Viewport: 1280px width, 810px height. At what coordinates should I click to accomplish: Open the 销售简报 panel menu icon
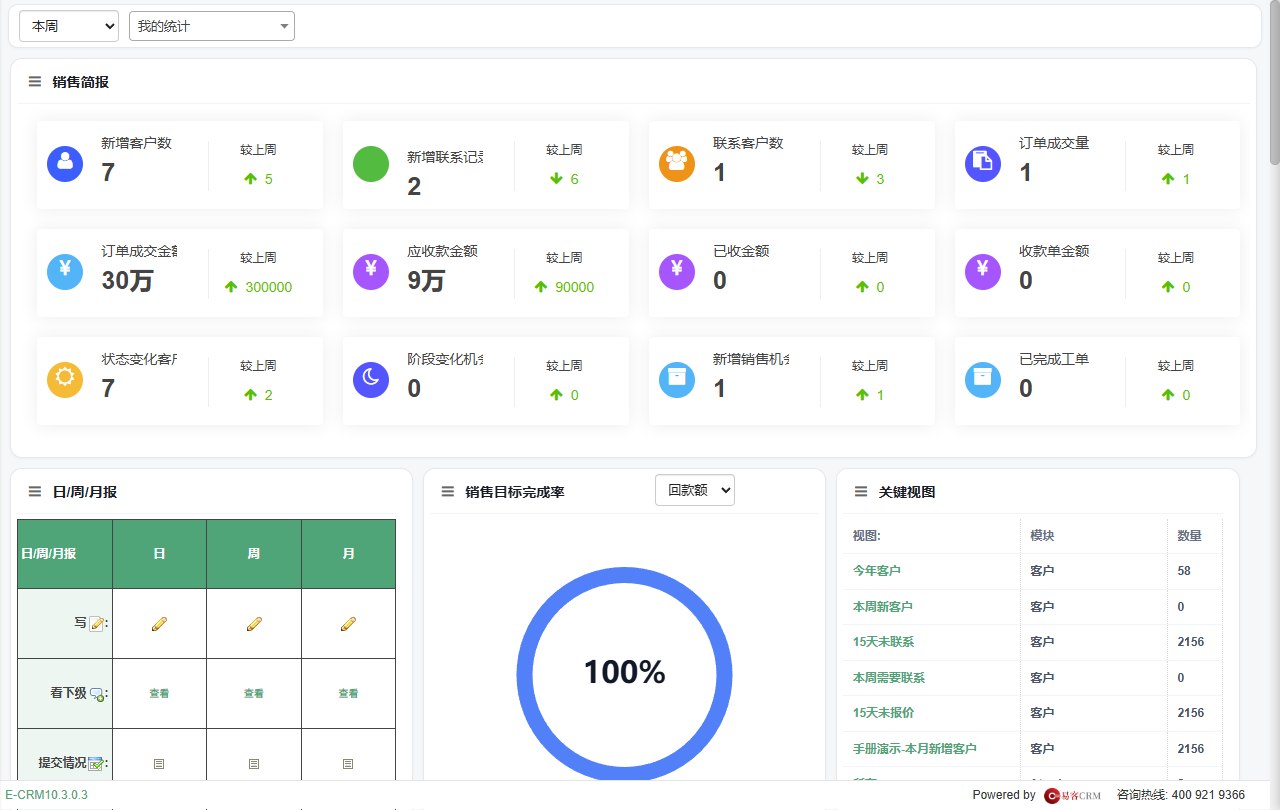[35, 82]
